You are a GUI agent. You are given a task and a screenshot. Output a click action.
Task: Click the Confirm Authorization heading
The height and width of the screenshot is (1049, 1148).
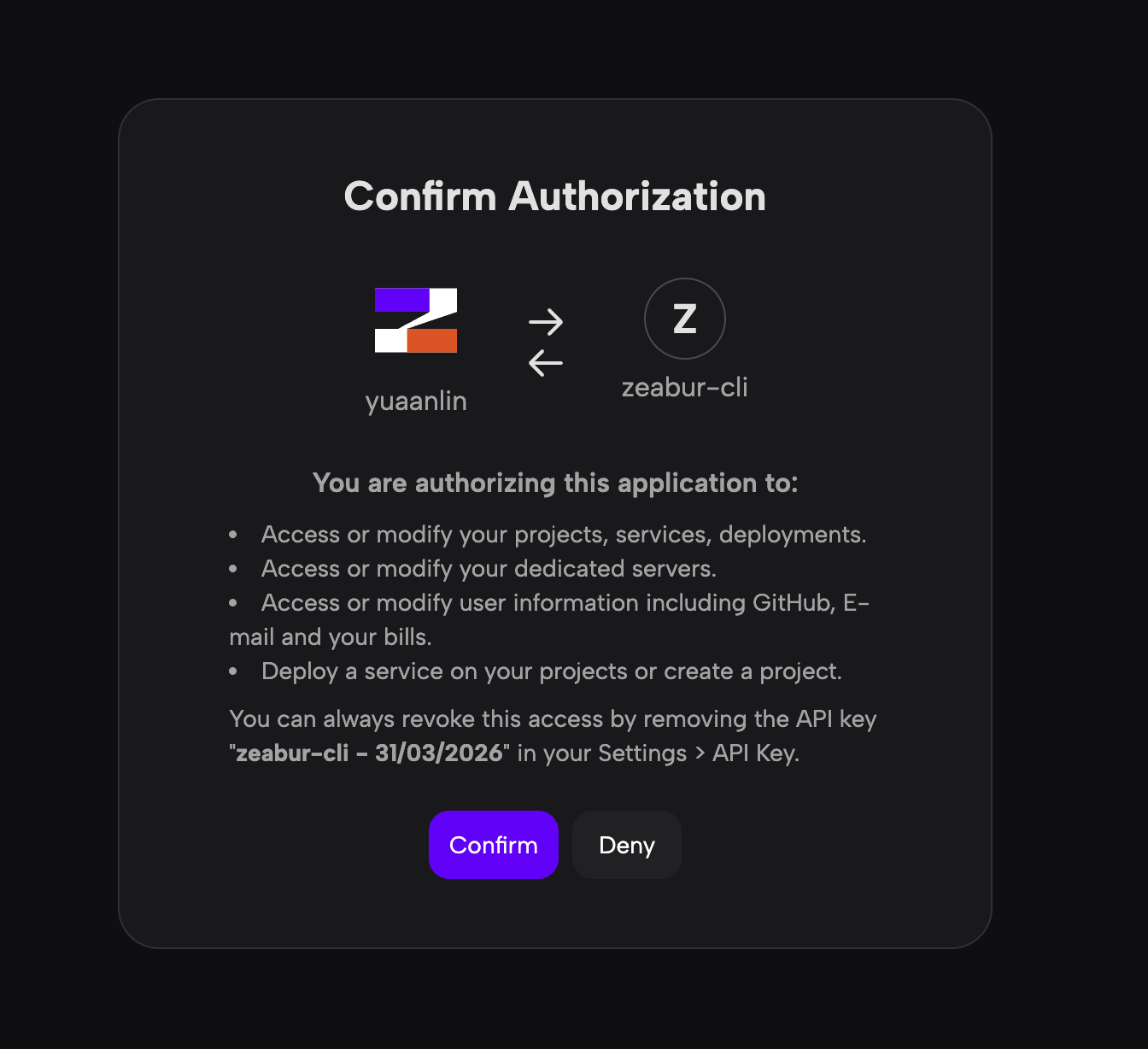click(554, 196)
